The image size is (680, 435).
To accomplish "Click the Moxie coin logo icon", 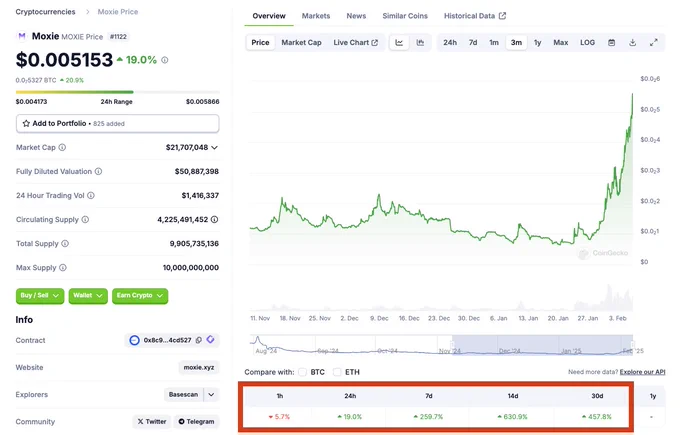I will click(x=21, y=36).
